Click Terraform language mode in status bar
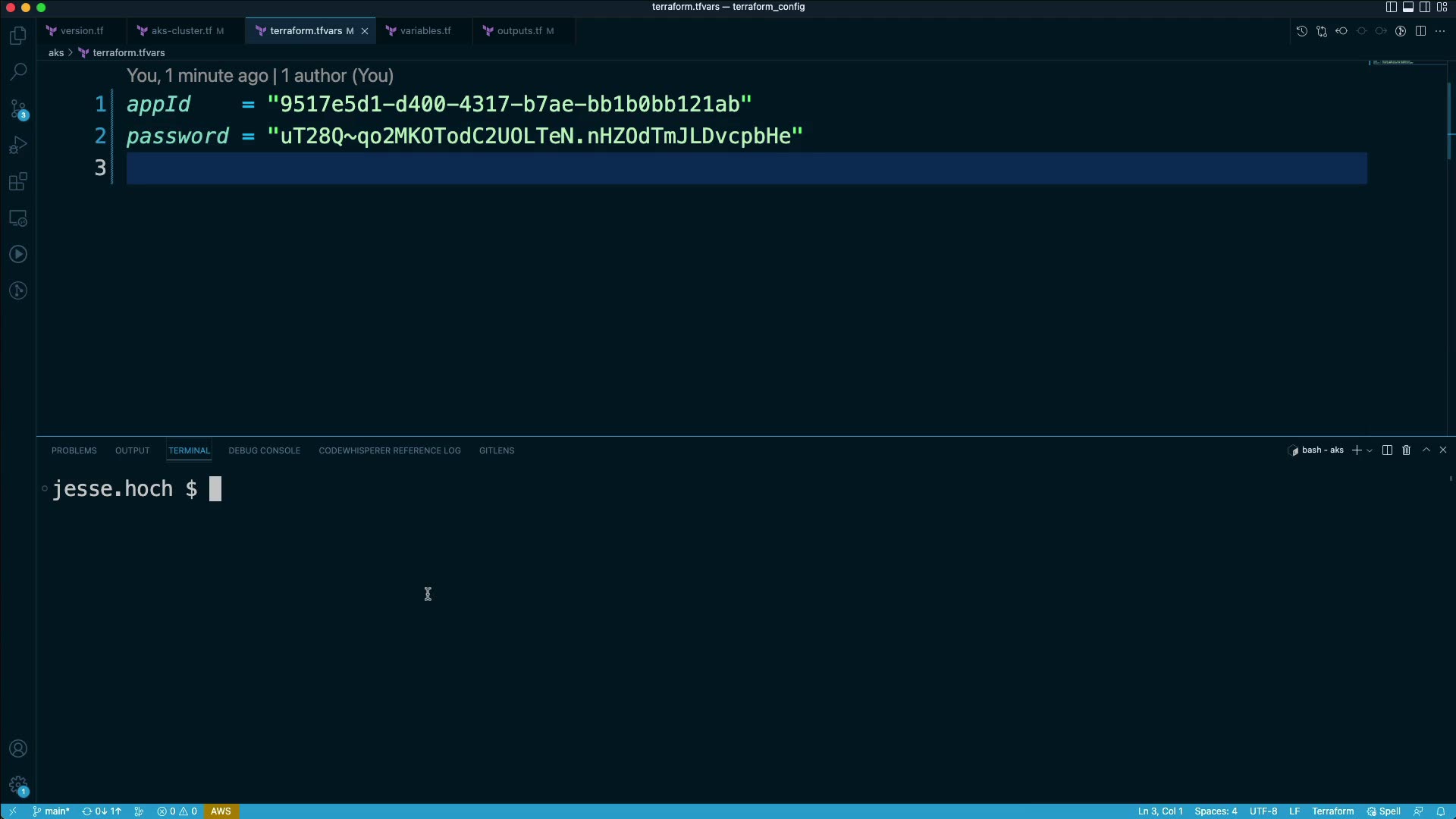The height and width of the screenshot is (819, 1456). (x=1332, y=811)
